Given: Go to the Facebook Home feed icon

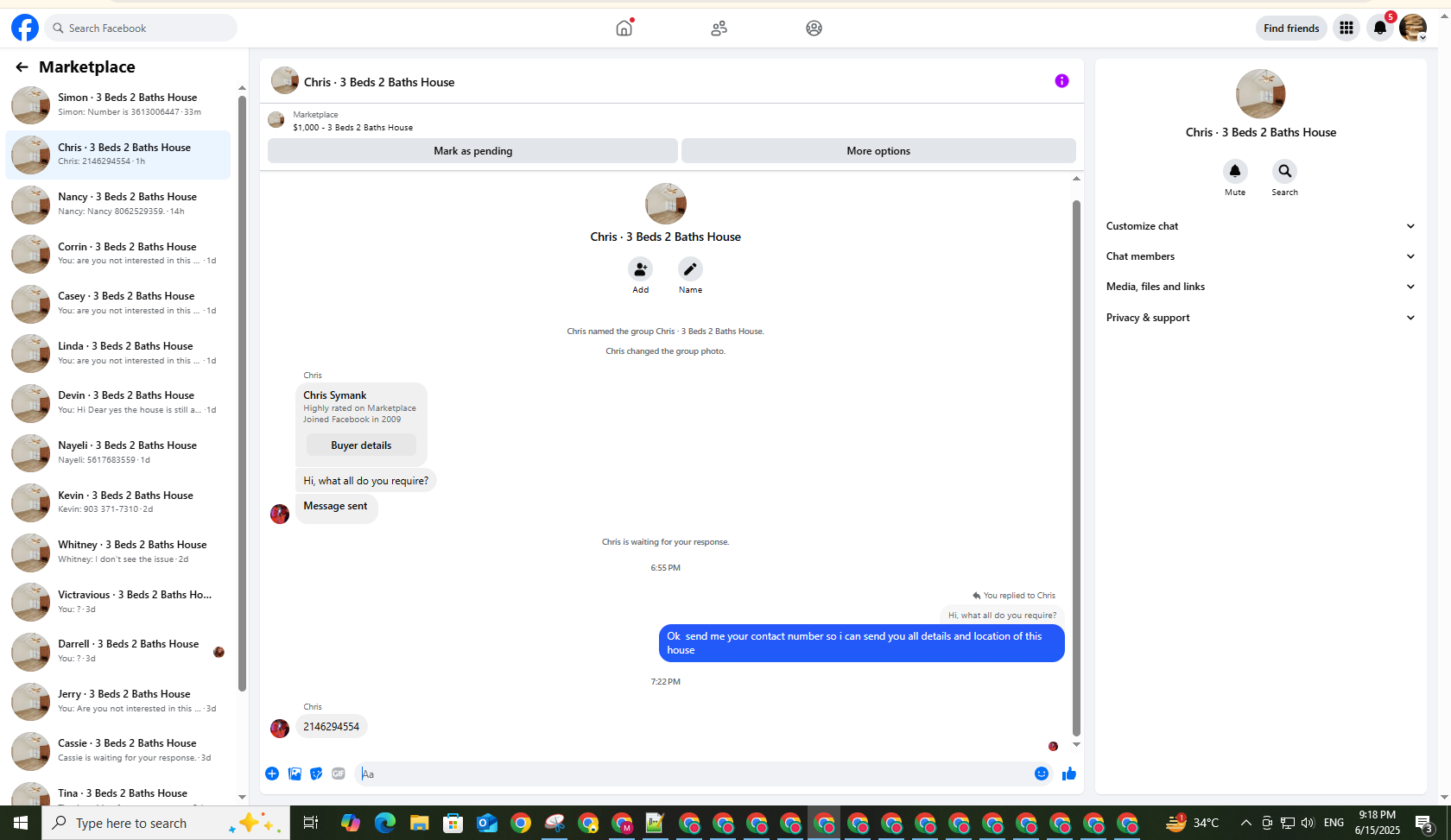Looking at the screenshot, I should 624,28.
